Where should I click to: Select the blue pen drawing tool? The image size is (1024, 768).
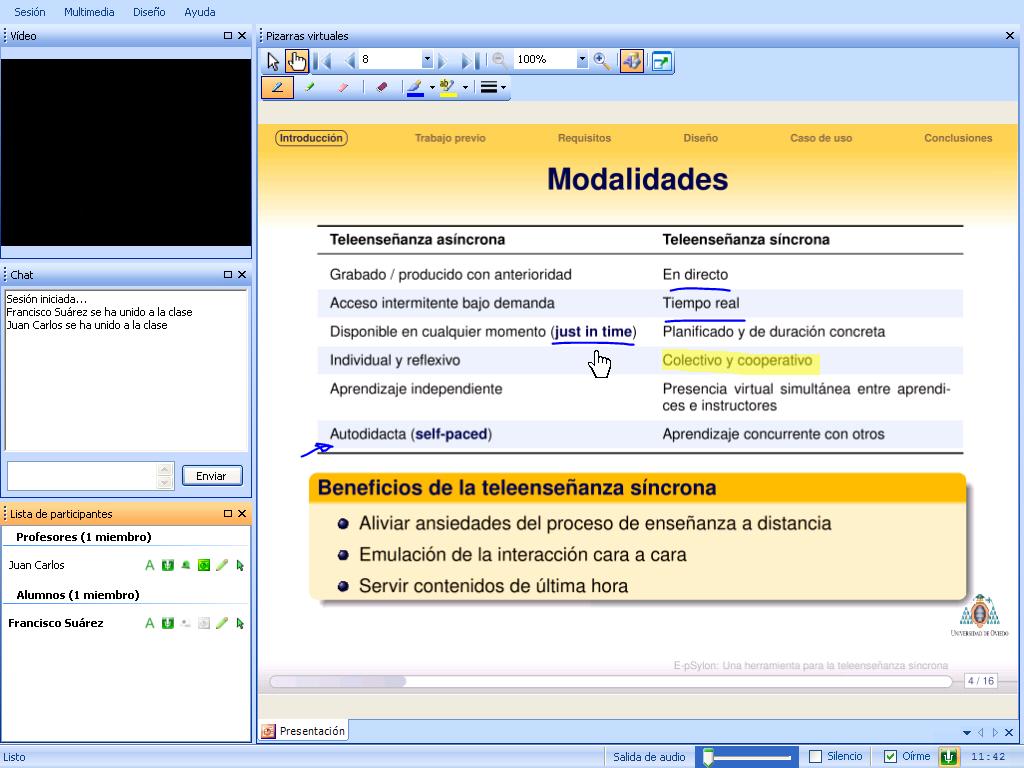(x=278, y=87)
